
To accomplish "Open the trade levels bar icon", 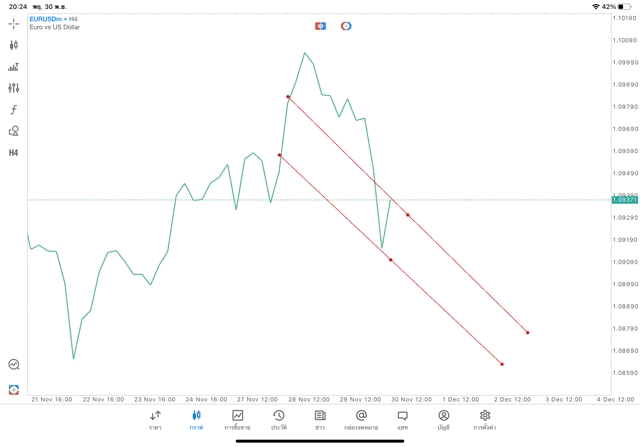I will point(13,67).
